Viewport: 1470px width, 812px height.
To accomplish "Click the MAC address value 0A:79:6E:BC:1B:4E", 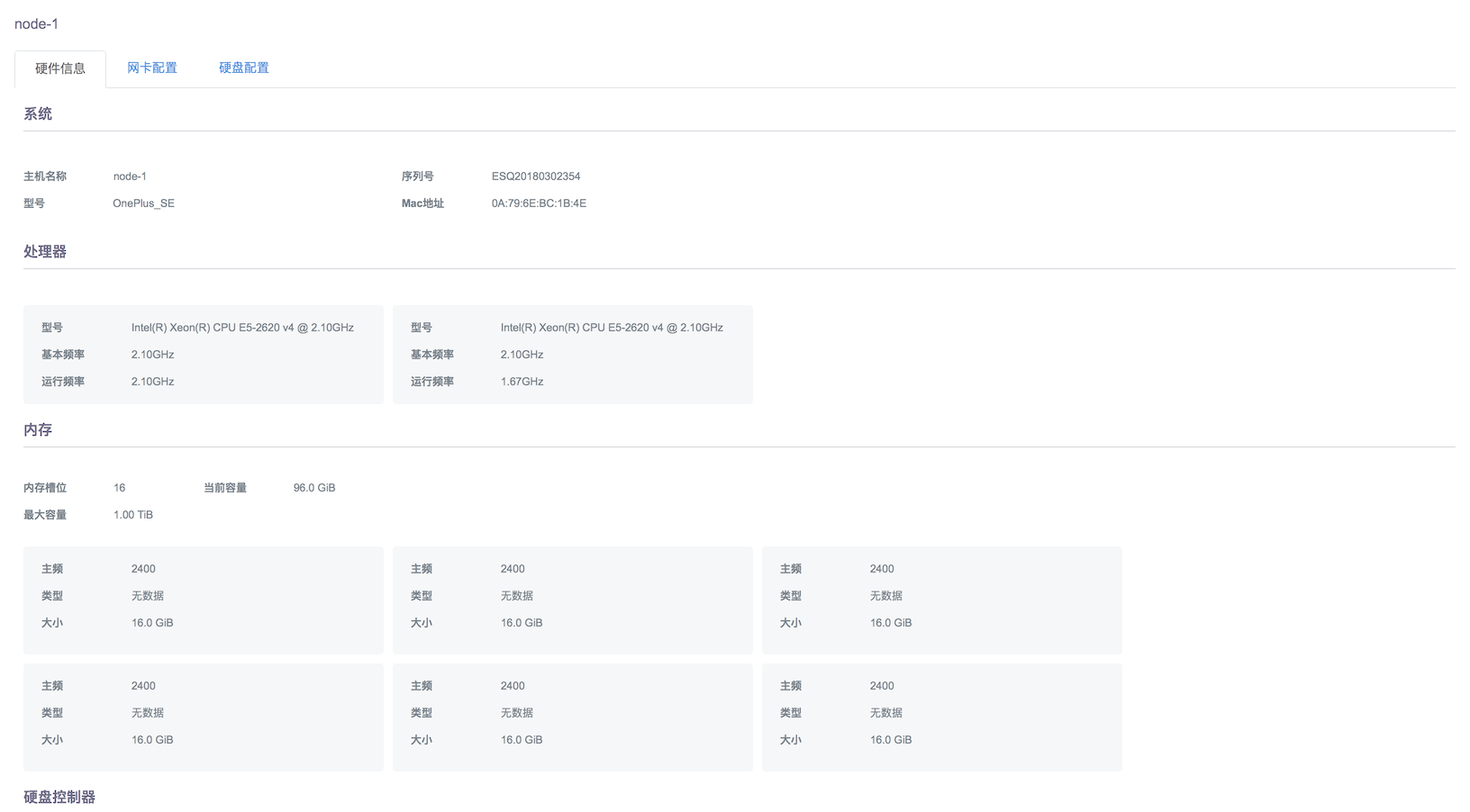I will coord(539,203).
